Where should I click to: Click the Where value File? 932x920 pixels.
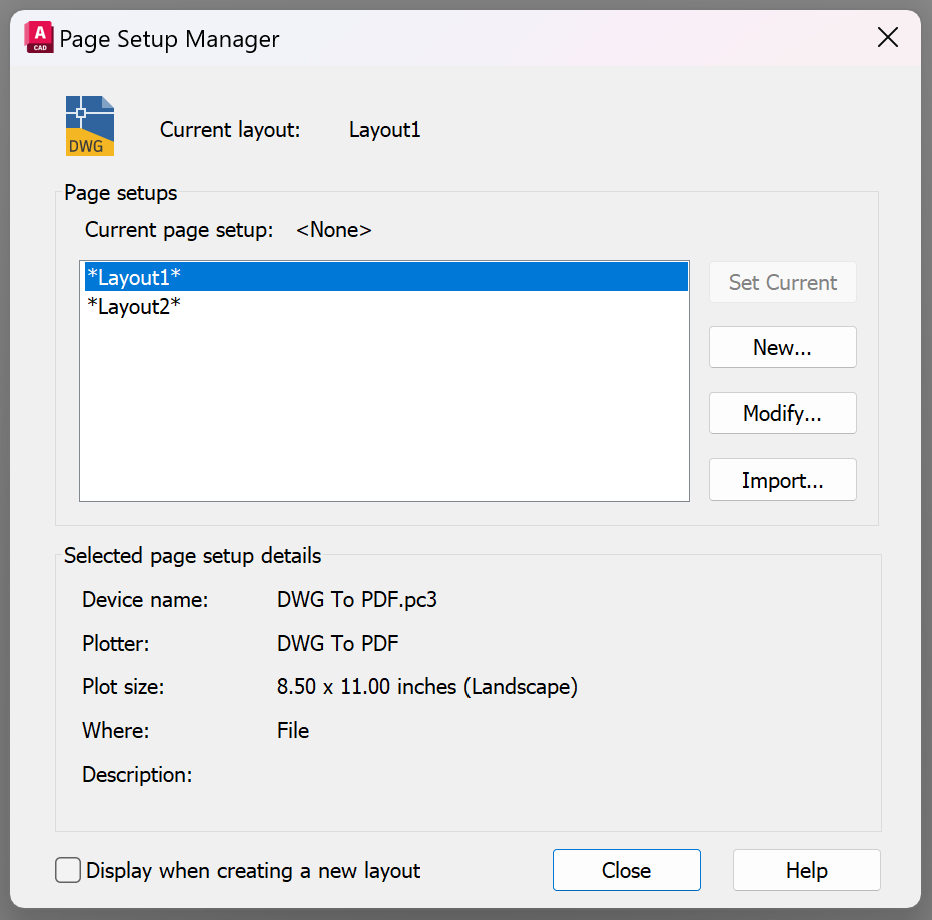click(x=293, y=731)
